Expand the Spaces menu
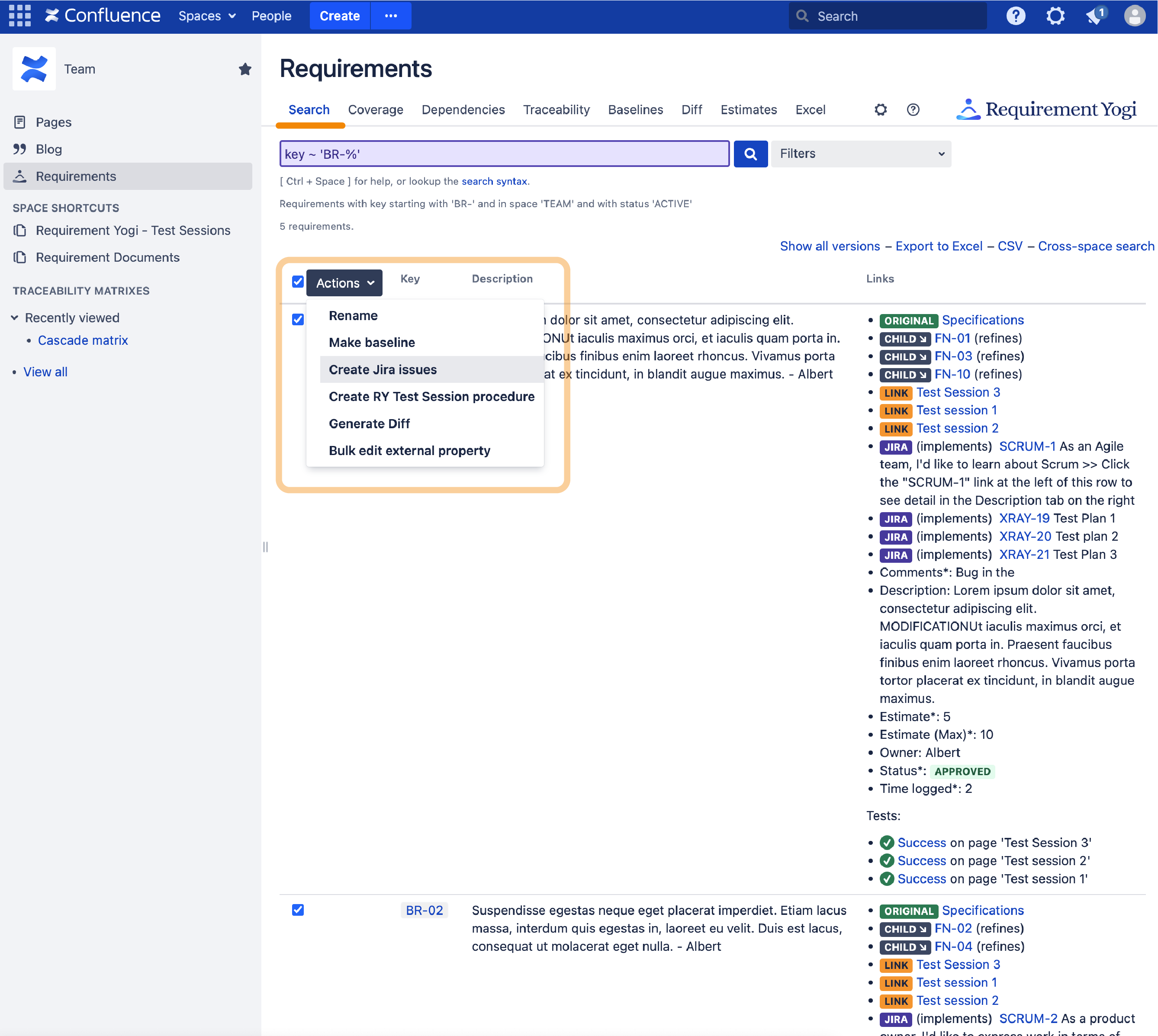Screen dimensions: 1158x1036 tap(207, 16)
